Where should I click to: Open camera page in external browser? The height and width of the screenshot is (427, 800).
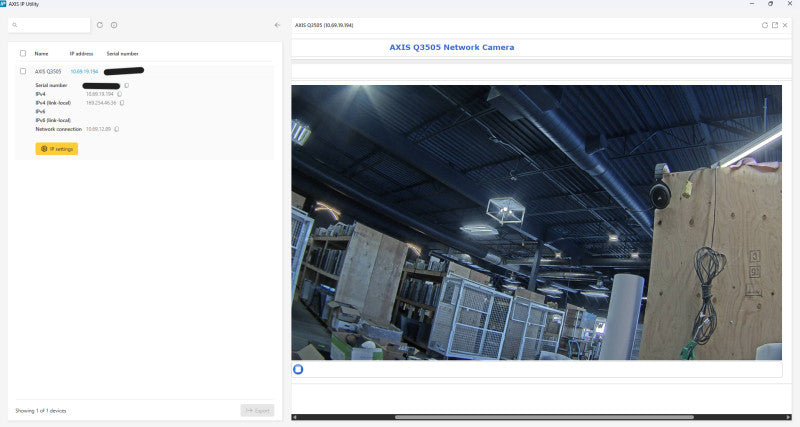pos(775,25)
